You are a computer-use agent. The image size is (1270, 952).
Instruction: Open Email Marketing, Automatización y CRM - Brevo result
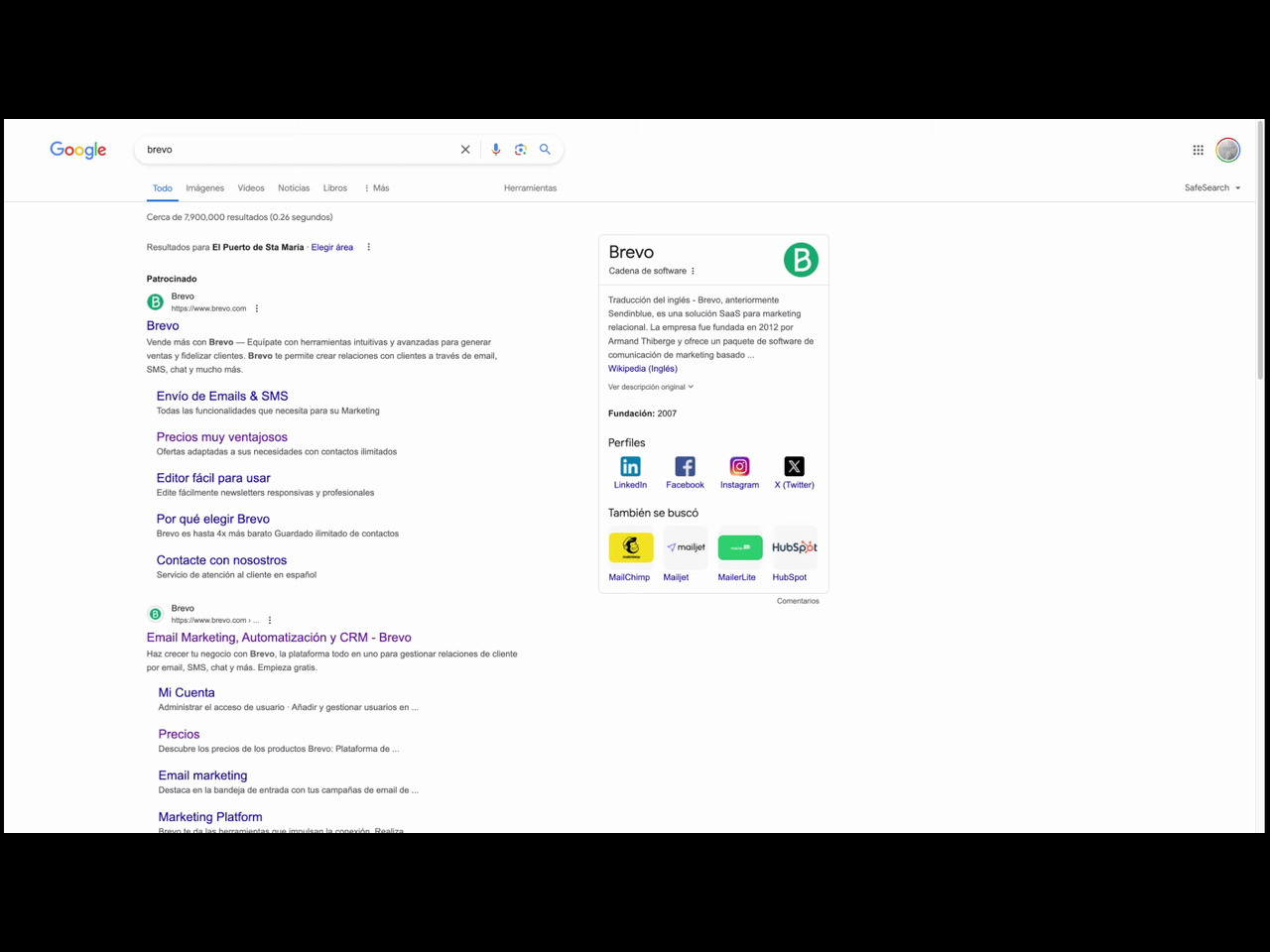click(279, 638)
